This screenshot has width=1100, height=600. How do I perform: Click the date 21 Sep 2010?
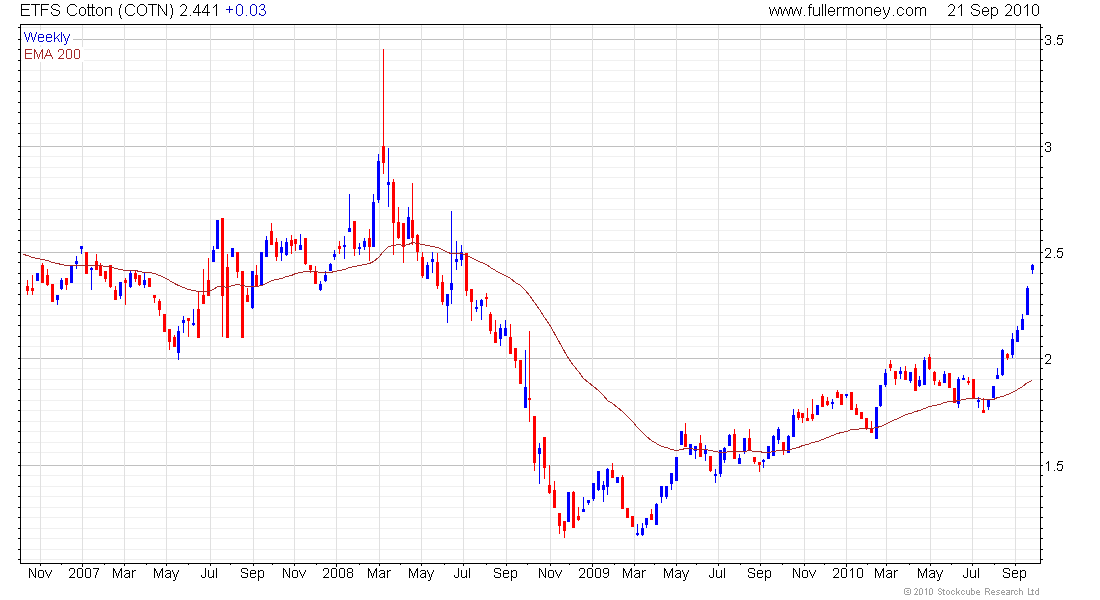[x=993, y=11]
